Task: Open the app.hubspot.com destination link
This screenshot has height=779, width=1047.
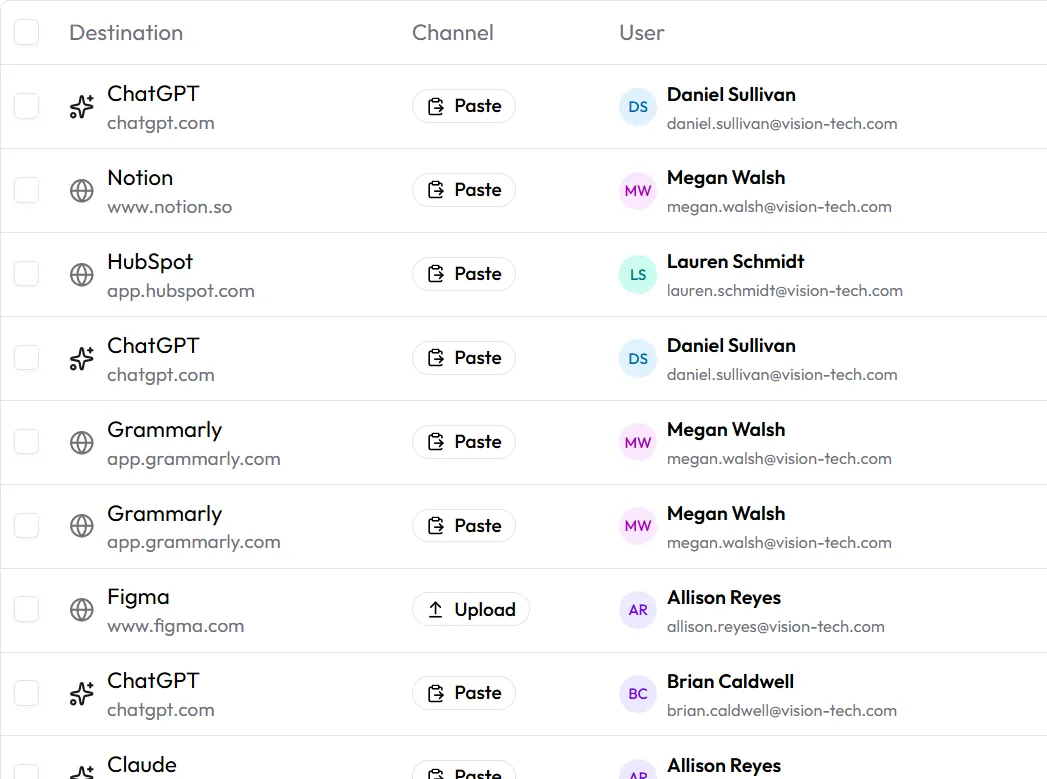Action: 181,291
